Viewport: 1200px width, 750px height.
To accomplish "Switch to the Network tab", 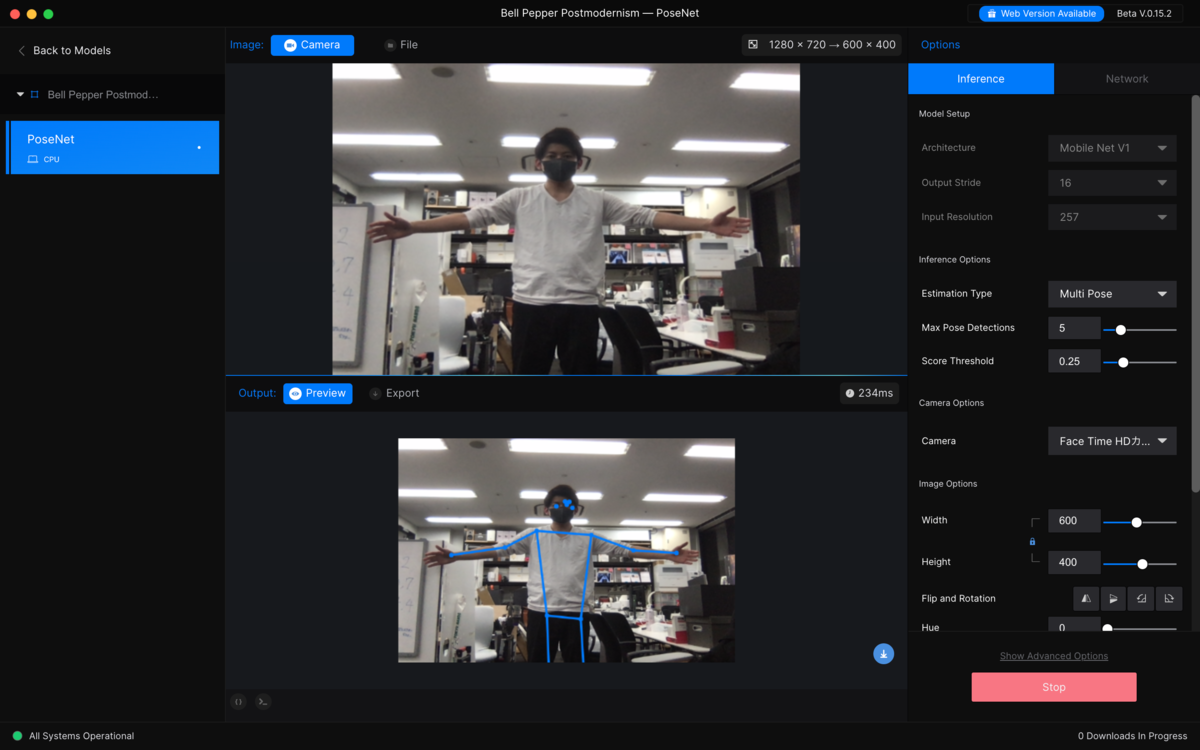I will click(1127, 78).
